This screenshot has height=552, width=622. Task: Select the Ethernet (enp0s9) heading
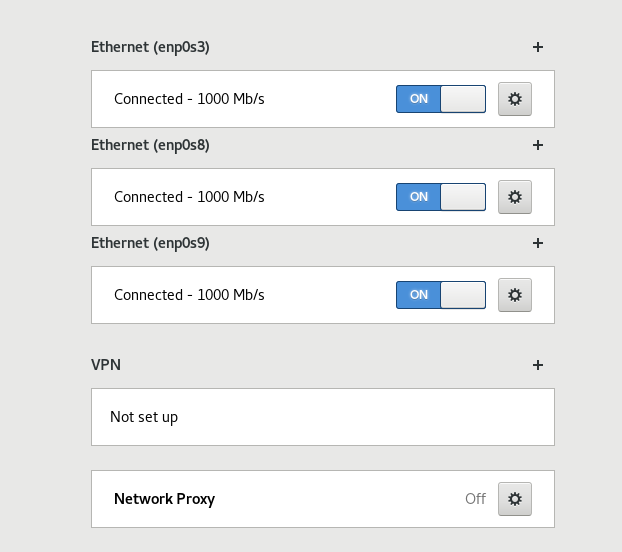(x=150, y=243)
